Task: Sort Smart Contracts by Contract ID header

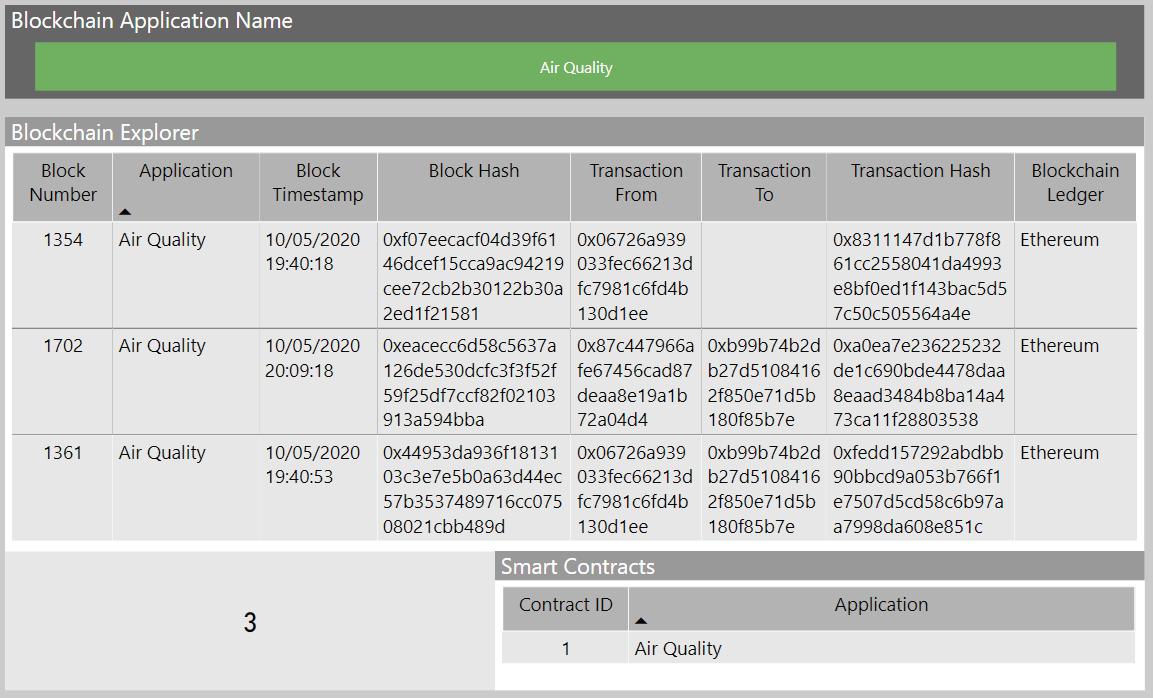Action: (x=565, y=608)
